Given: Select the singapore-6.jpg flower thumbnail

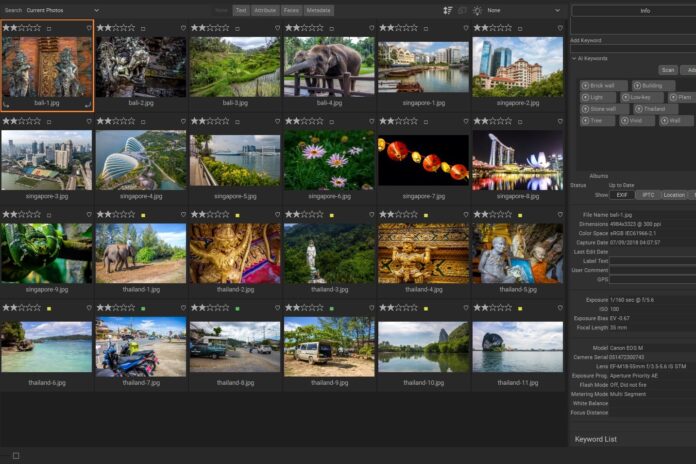Looking at the screenshot, I should (329, 160).
